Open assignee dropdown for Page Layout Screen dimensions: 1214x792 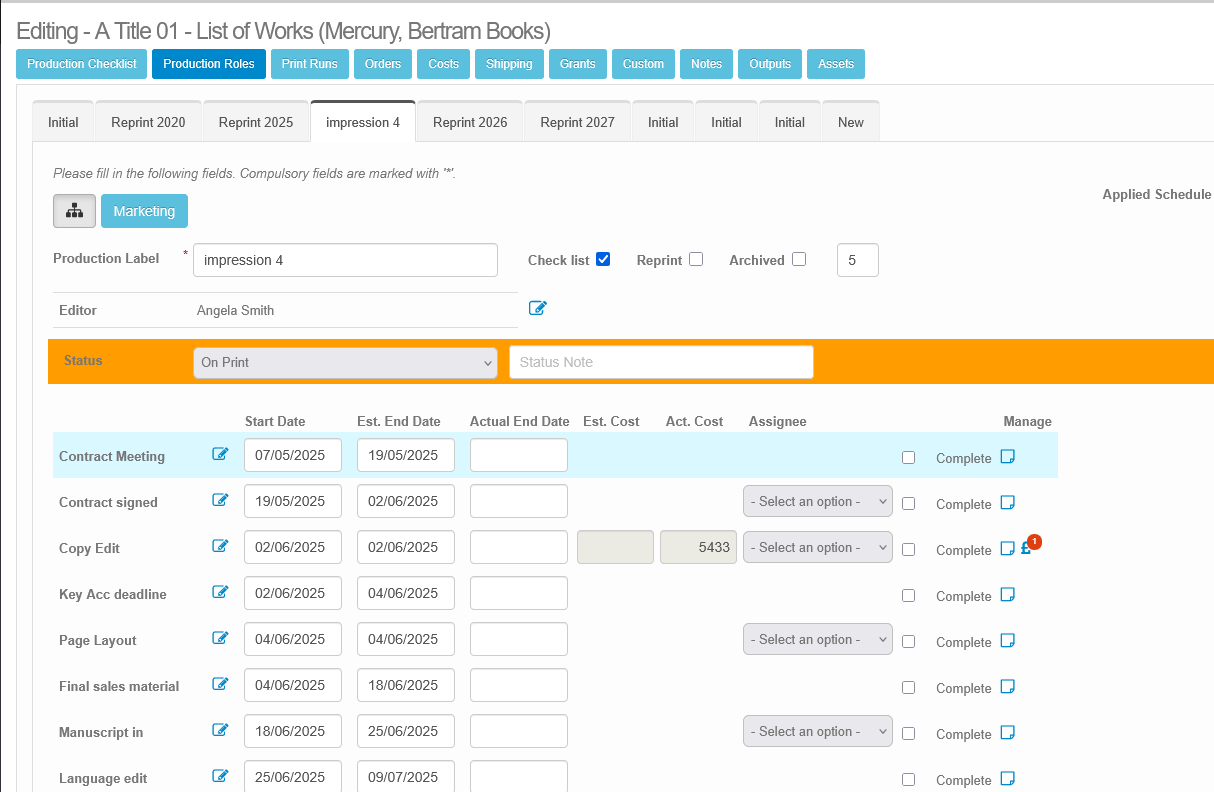(x=817, y=639)
